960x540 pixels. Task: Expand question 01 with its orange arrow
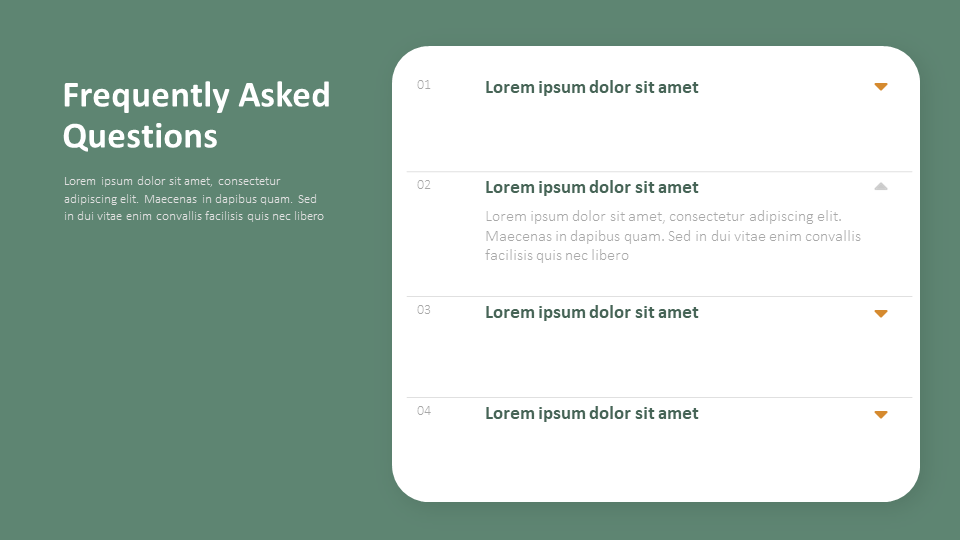880,87
